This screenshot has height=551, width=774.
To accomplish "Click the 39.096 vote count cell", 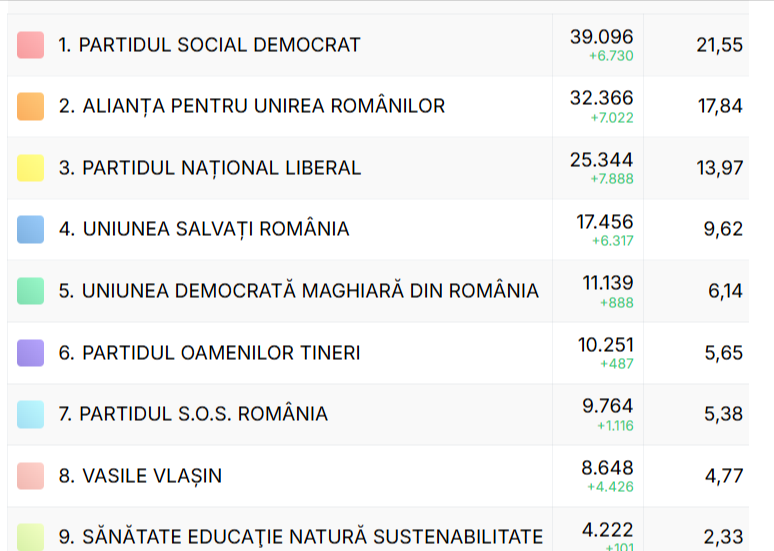I will pyautogui.click(x=601, y=37).
